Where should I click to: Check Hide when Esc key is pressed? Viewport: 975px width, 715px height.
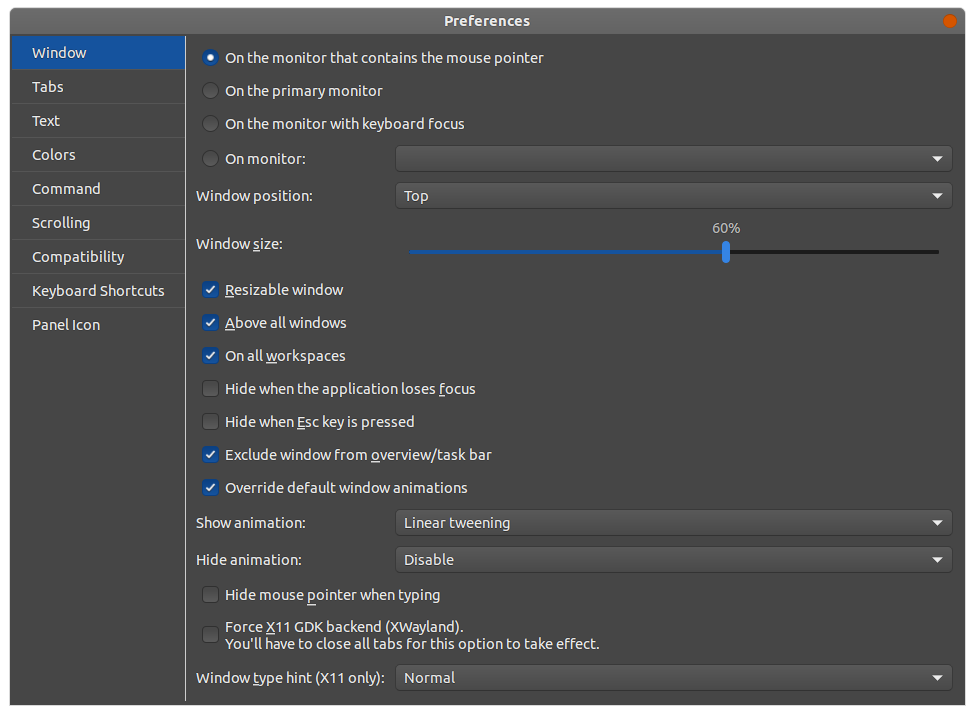click(210, 422)
